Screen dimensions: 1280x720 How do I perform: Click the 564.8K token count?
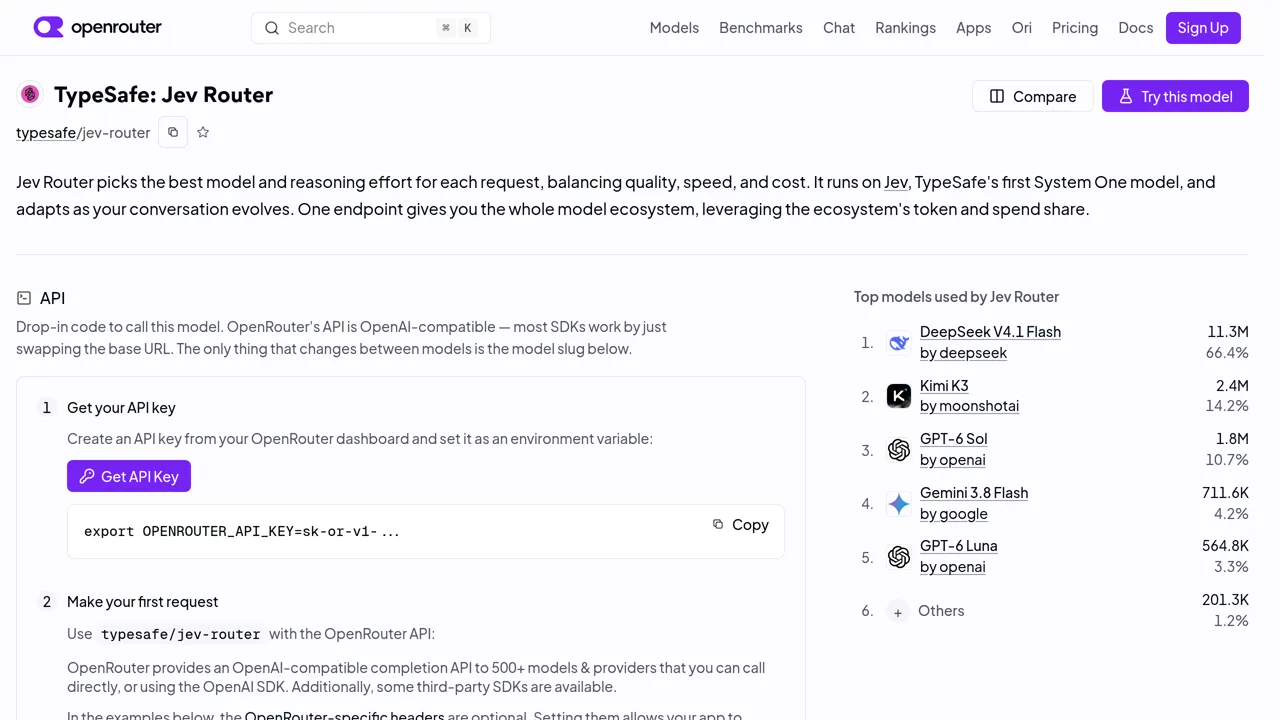pos(1225,546)
